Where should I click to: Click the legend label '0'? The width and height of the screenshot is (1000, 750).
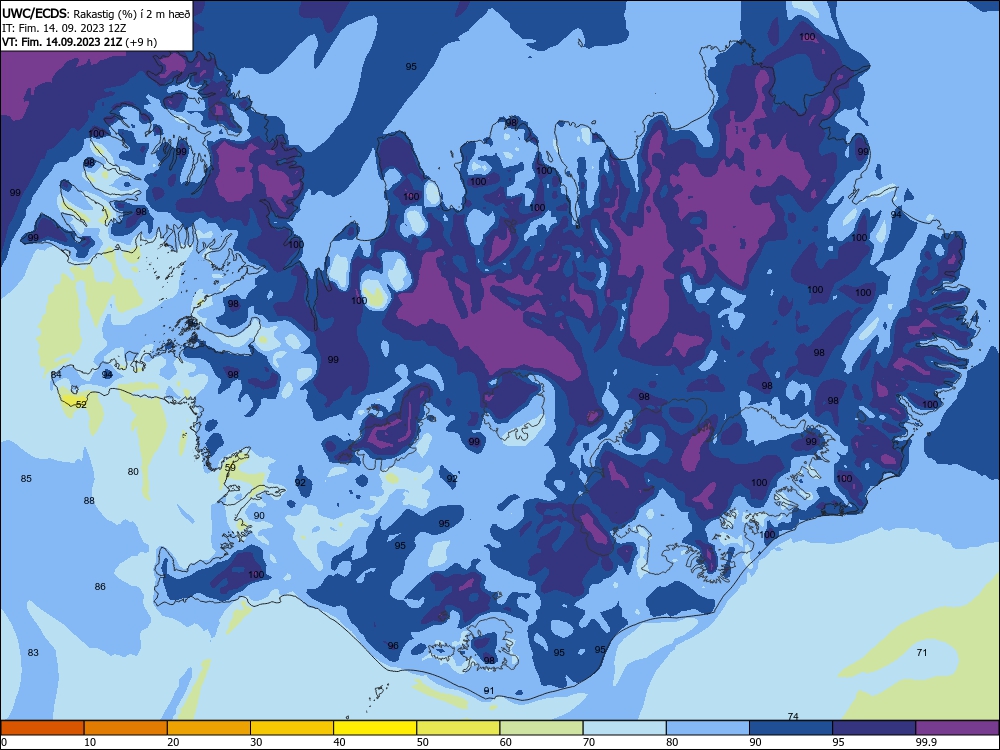(x=4, y=742)
